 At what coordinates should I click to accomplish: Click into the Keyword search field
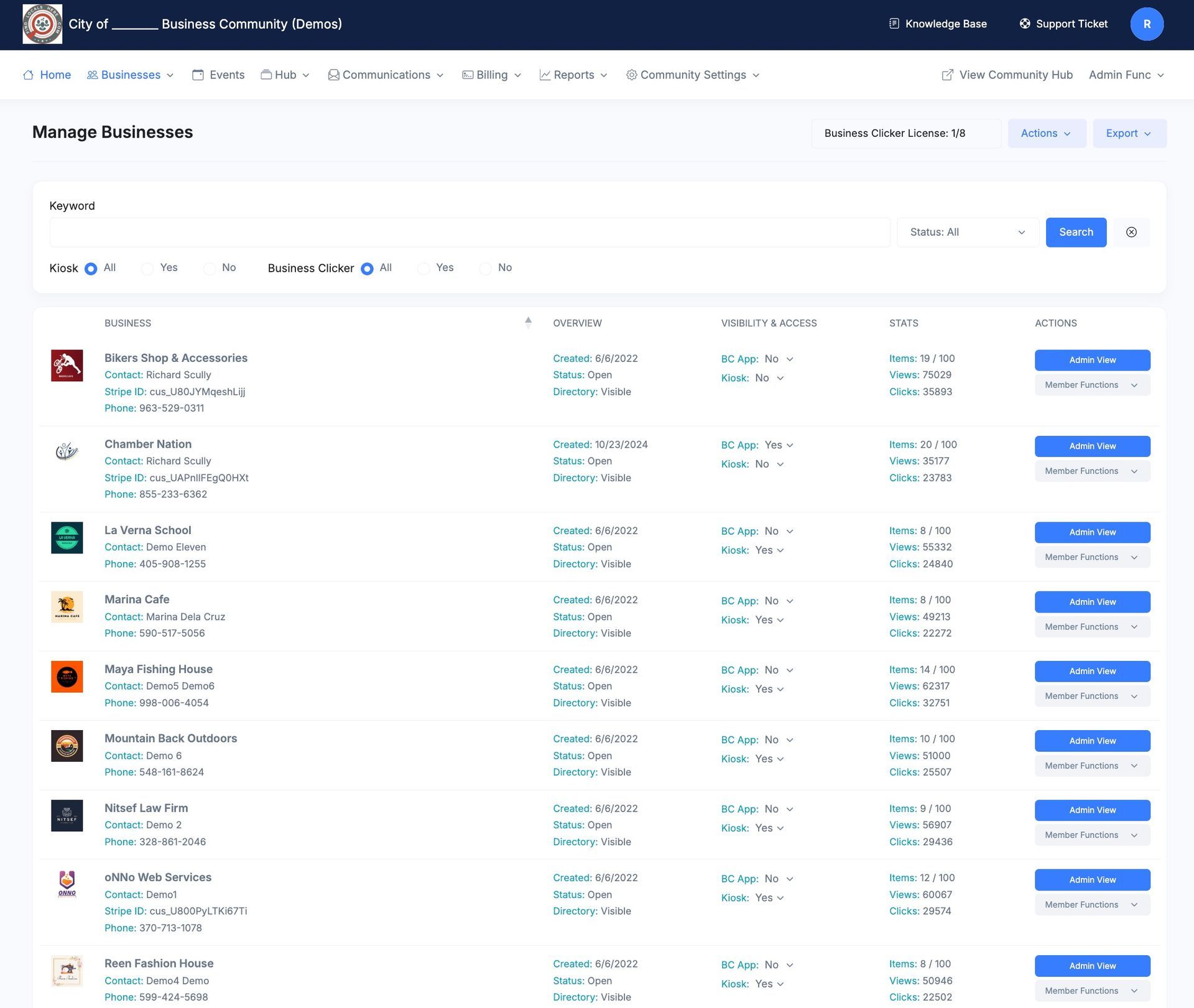tap(470, 233)
